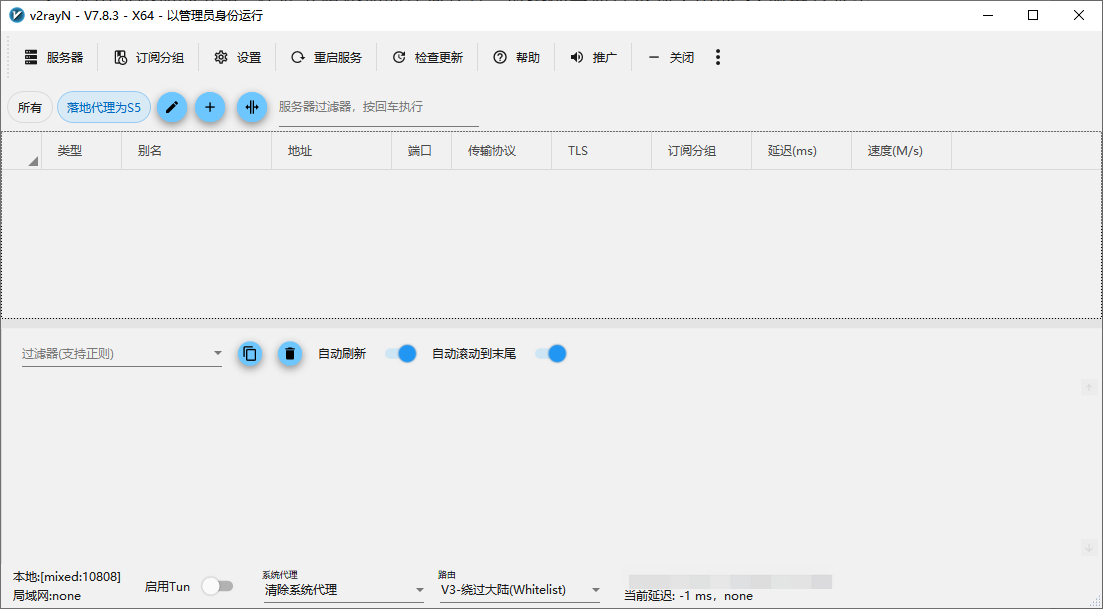Viewport: 1103px width, 609px height.
Task: Sort by the 速度(M/s) column header
Action: click(x=901, y=151)
